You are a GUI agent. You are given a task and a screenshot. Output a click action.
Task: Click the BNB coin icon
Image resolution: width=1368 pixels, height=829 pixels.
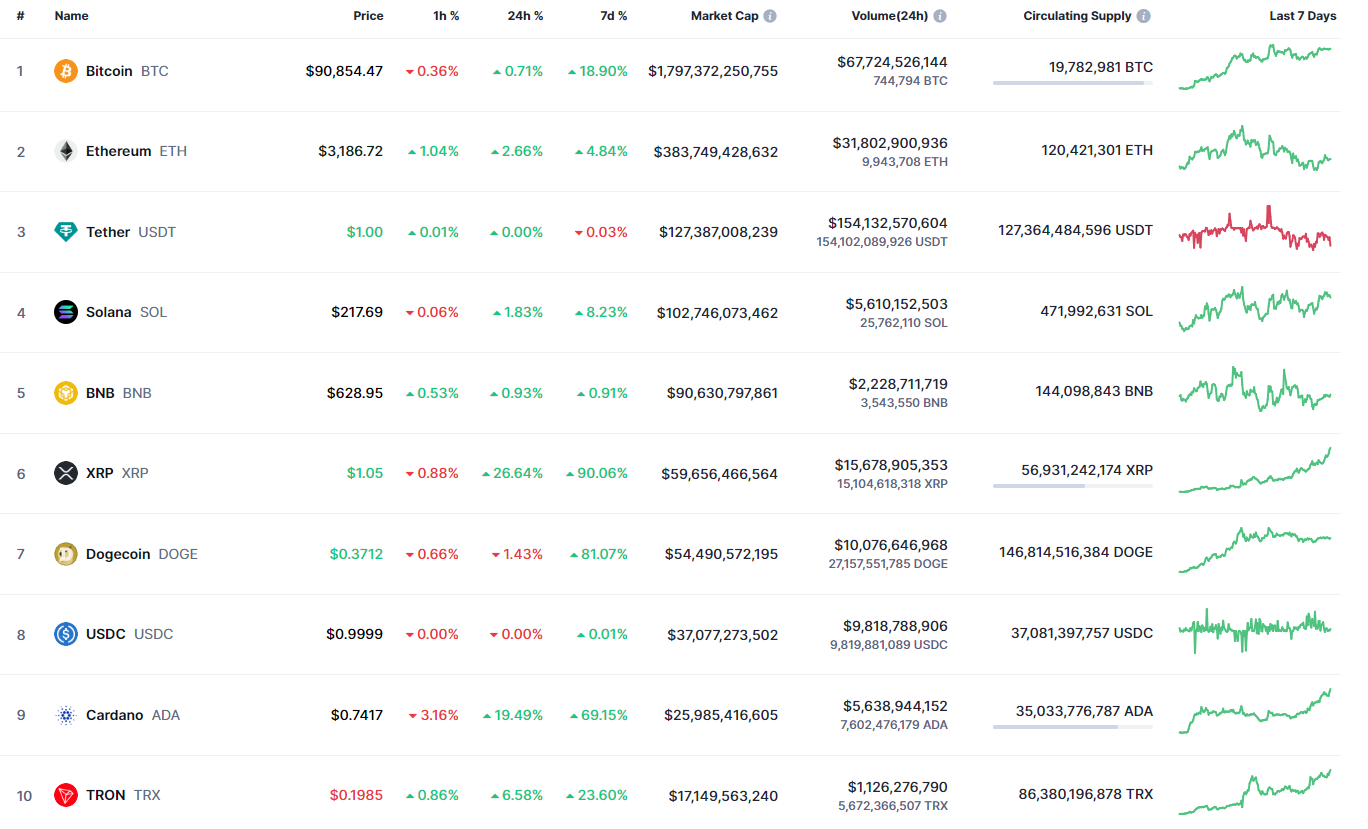65,393
